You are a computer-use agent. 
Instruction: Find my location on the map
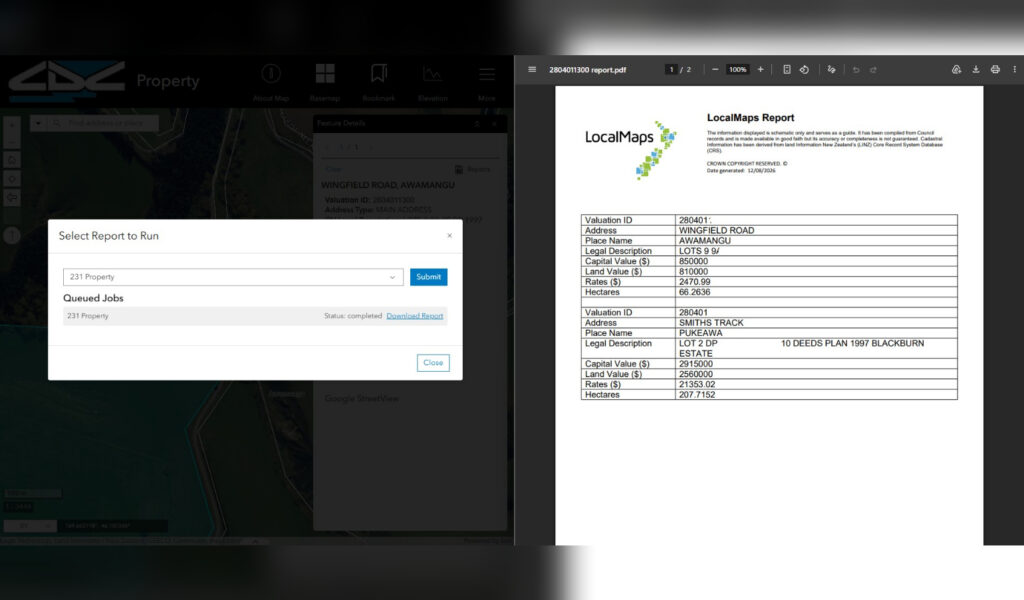[12, 179]
